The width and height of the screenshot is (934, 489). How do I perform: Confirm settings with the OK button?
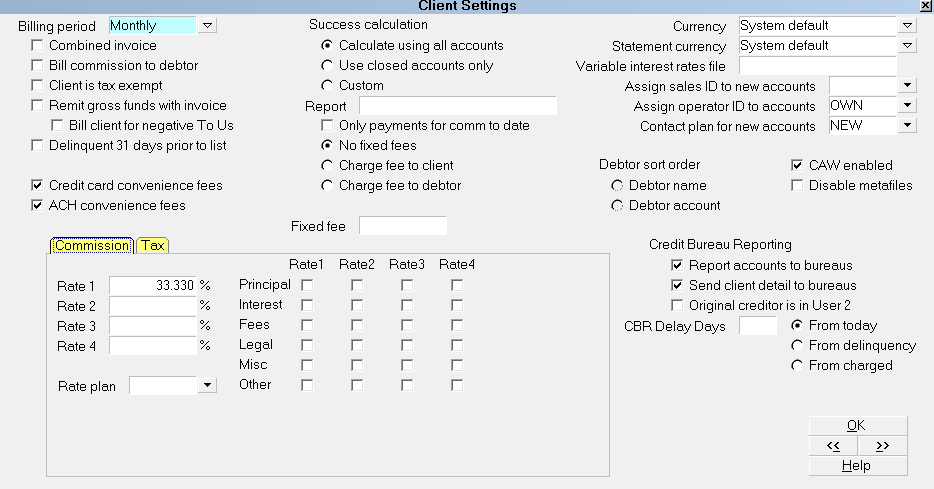pos(858,425)
